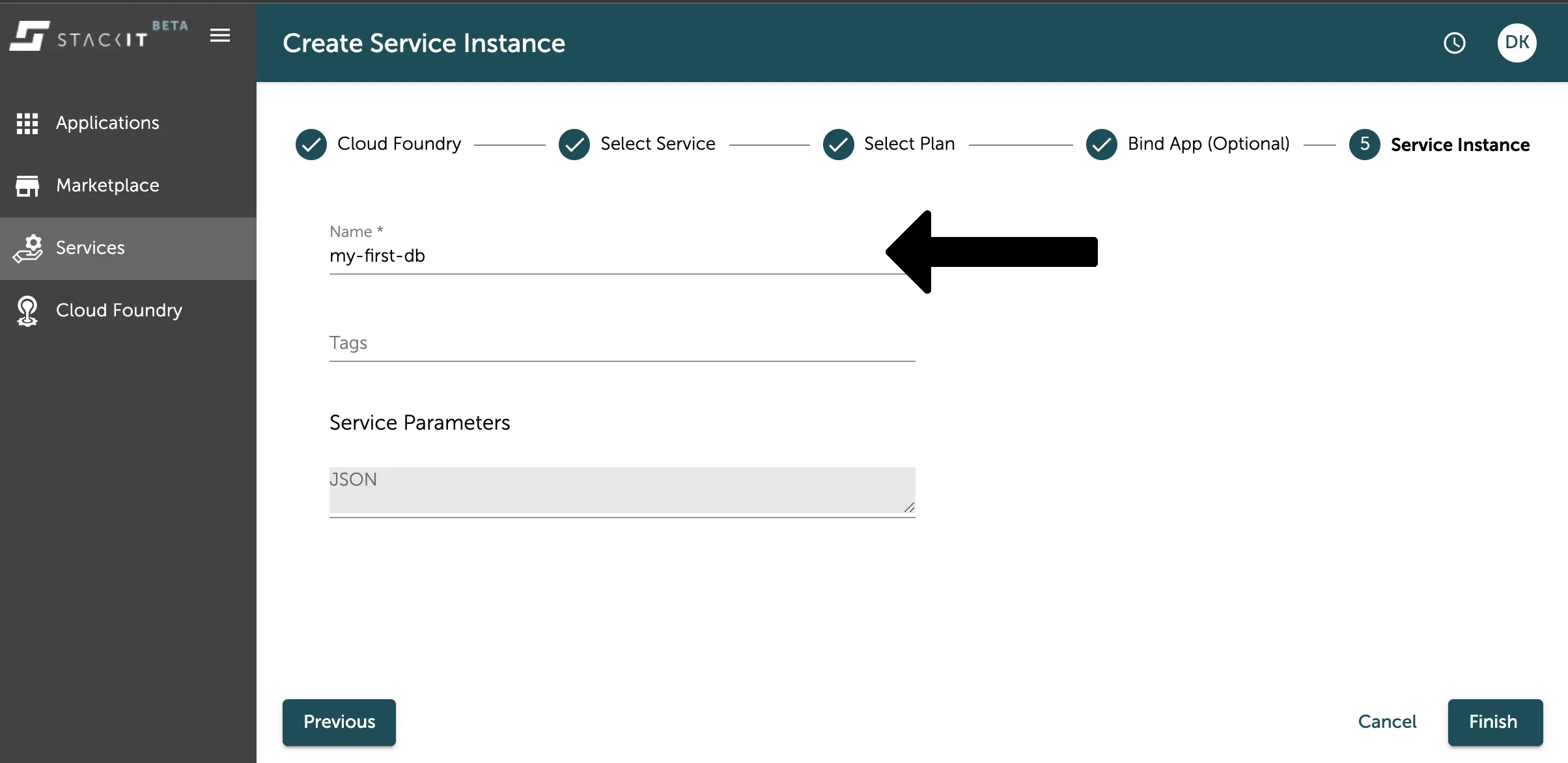
Task: Click the Select Plan step indicator
Action: pyautogui.click(x=838, y=144)
